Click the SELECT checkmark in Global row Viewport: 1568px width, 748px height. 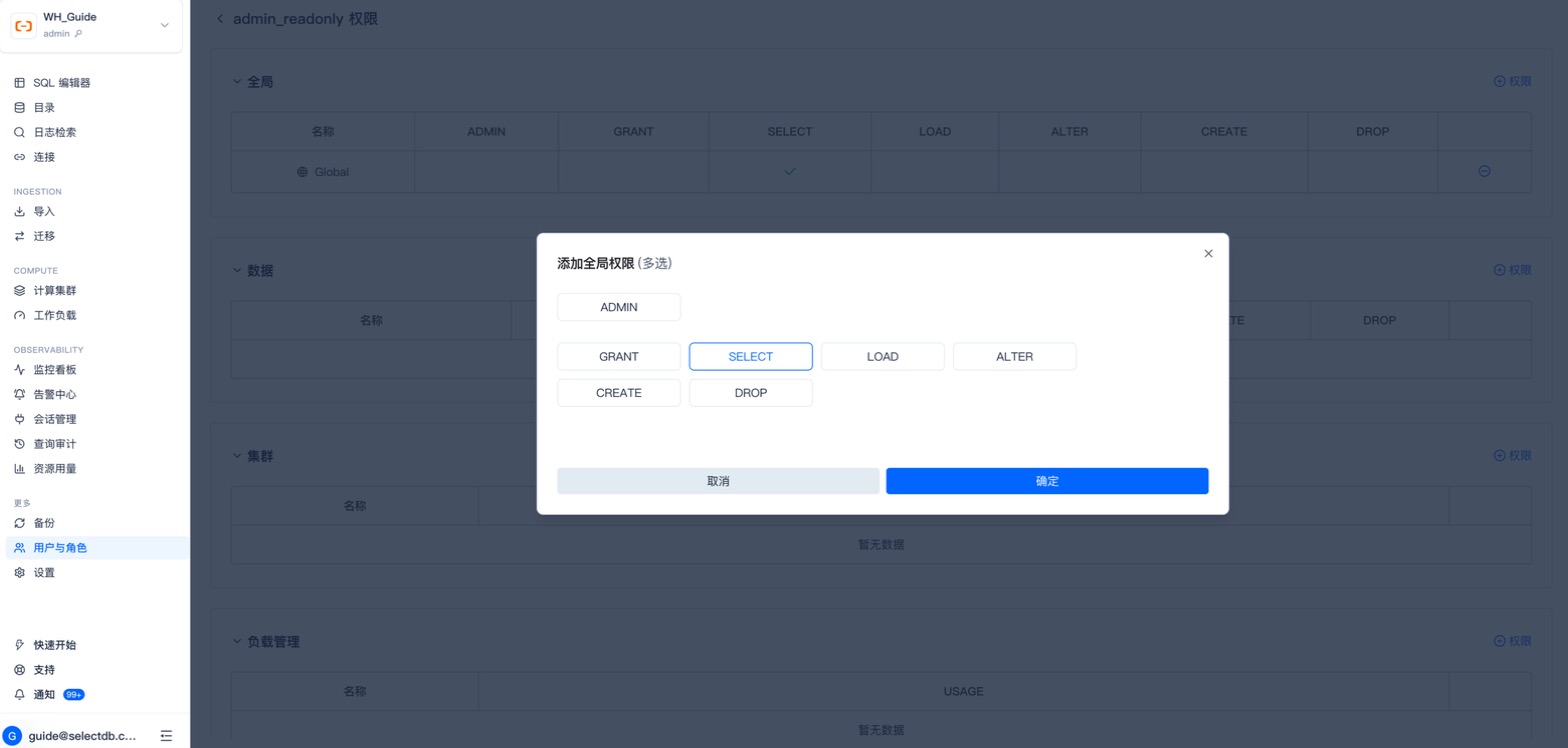(790, 172)
